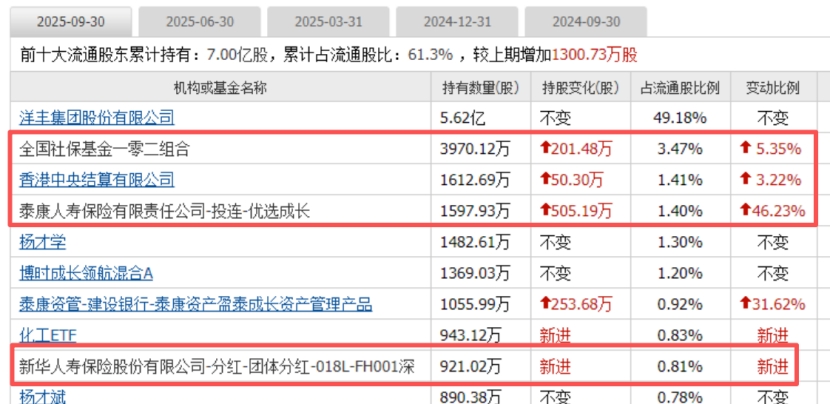Click the 1300.73万股 increase figure in summary
Viewport: 830px width, 404px height.
coord(594,55)
